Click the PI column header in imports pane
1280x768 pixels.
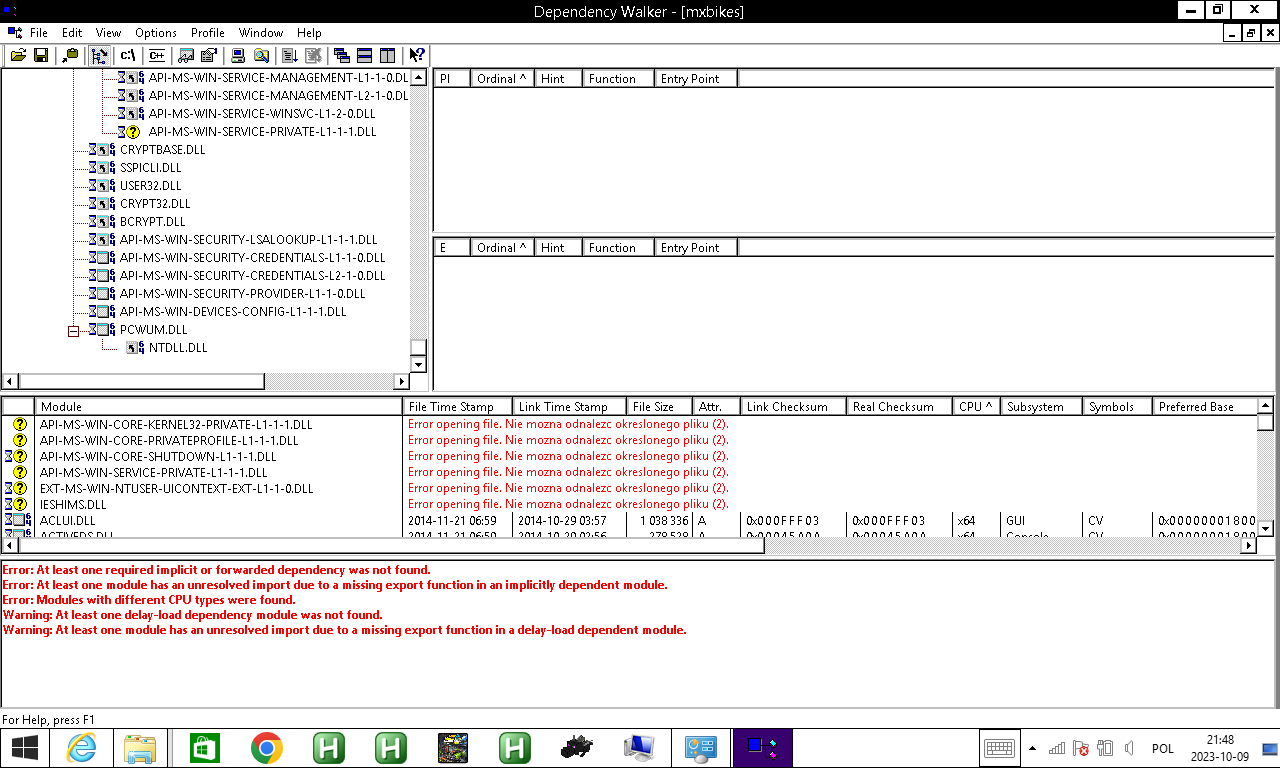[x=453, y=79]
